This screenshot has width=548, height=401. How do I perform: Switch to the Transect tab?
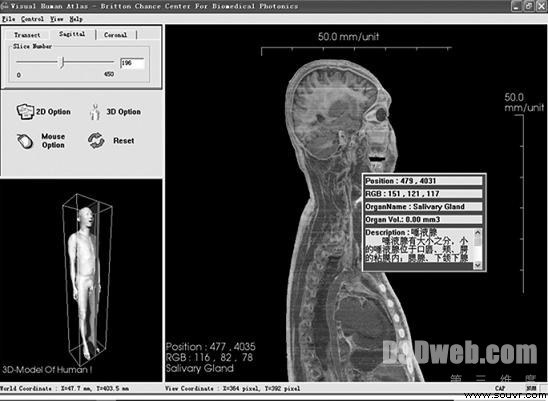click(x=27, y=35)
